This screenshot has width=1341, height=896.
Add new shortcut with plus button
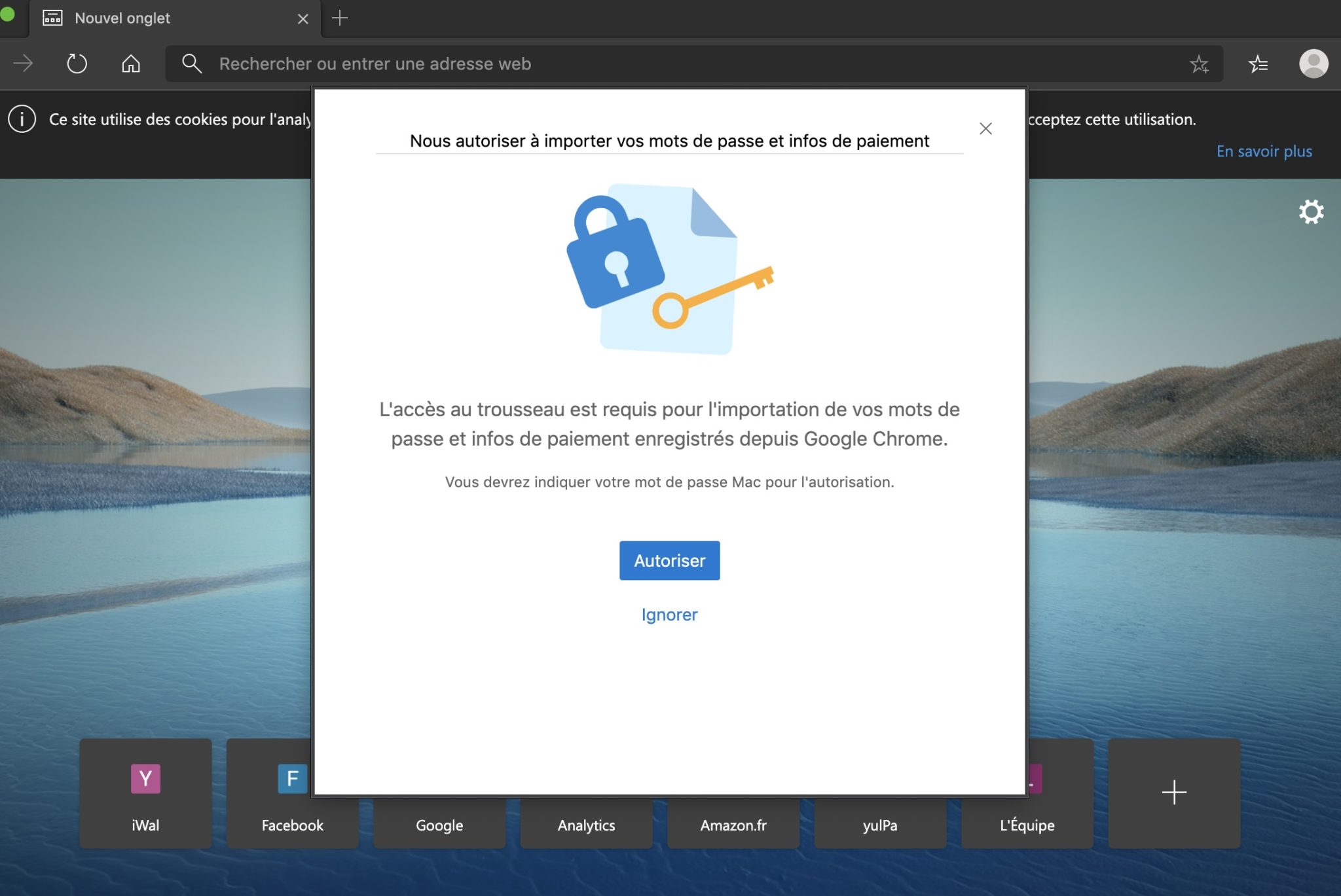pos(1174,791)
